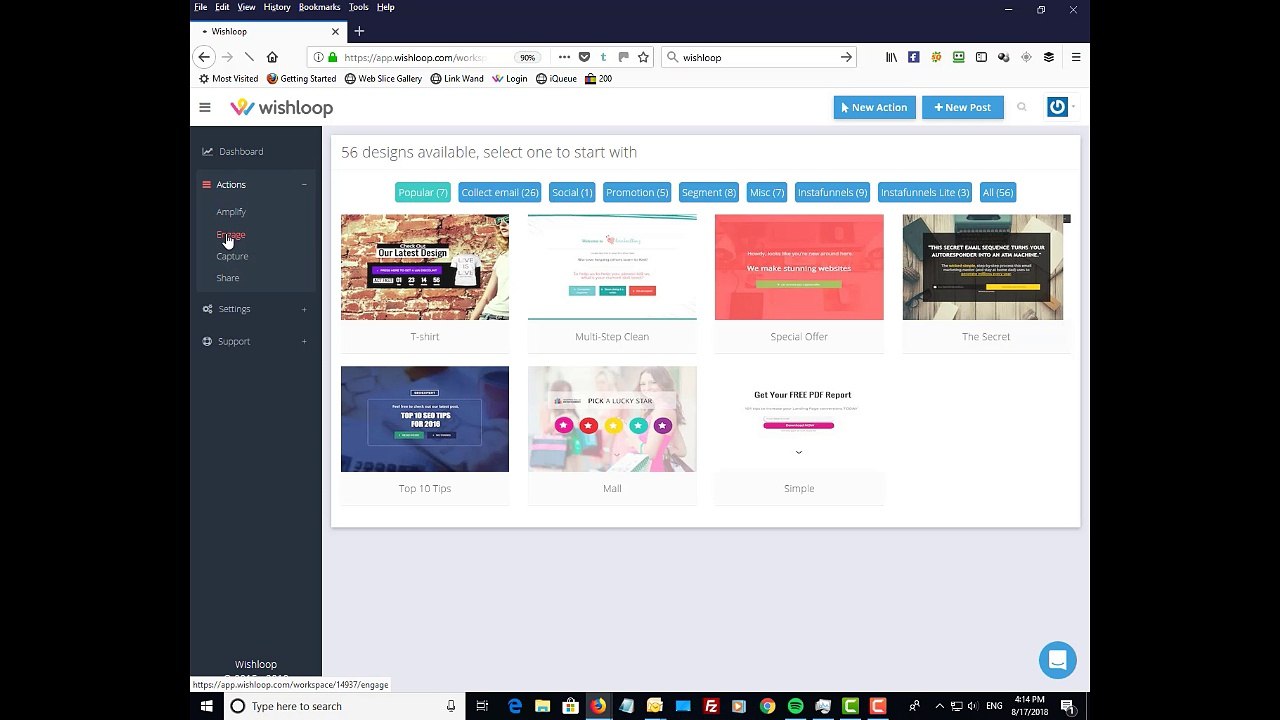The image size is (1280, 720).
Task: Open a new browser tab
Action: (x=359, y=31)
